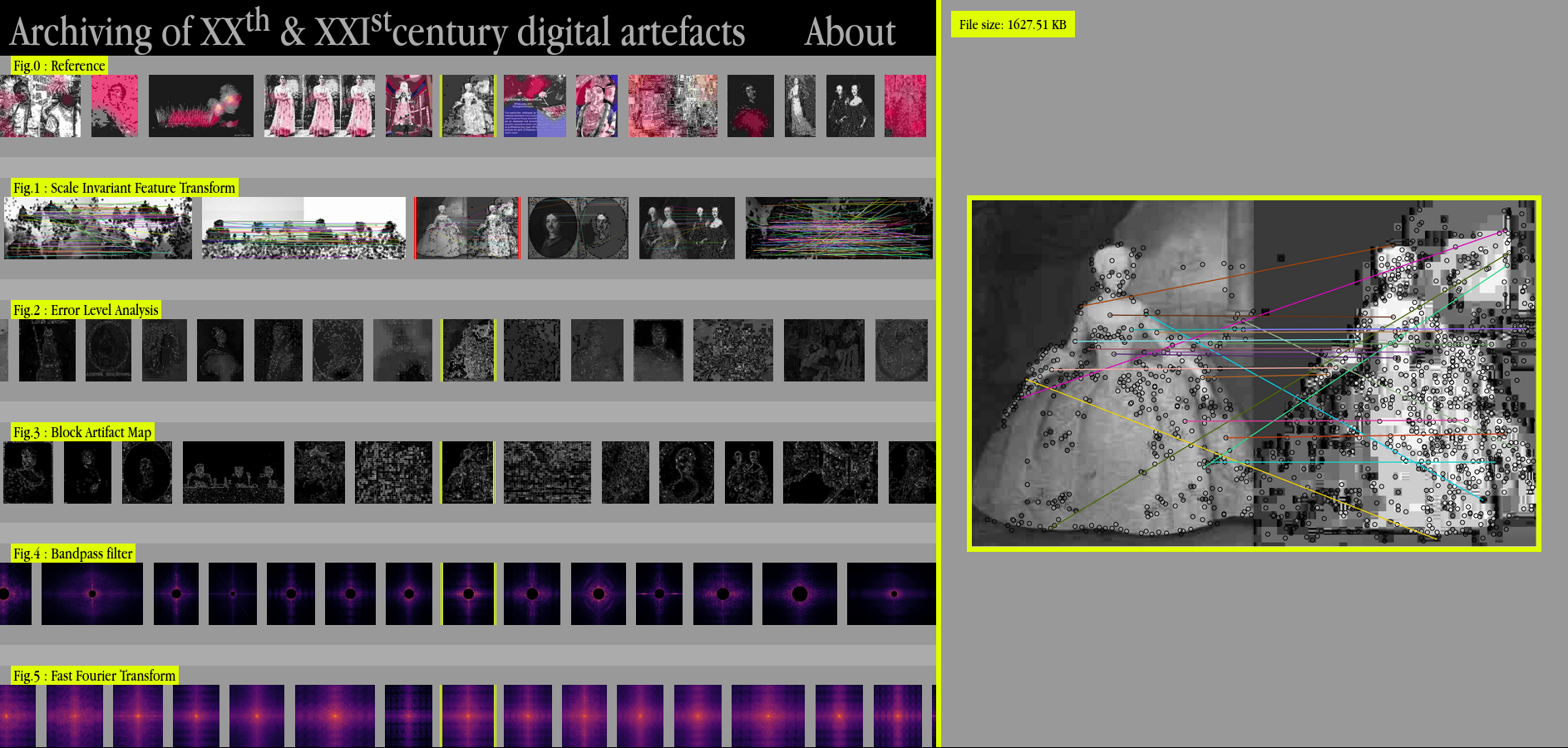Select Block Artifact Map oval-frame outline thumbnail
The width and height of the screenshot is (1568, 748).
(x=147, y=472)
